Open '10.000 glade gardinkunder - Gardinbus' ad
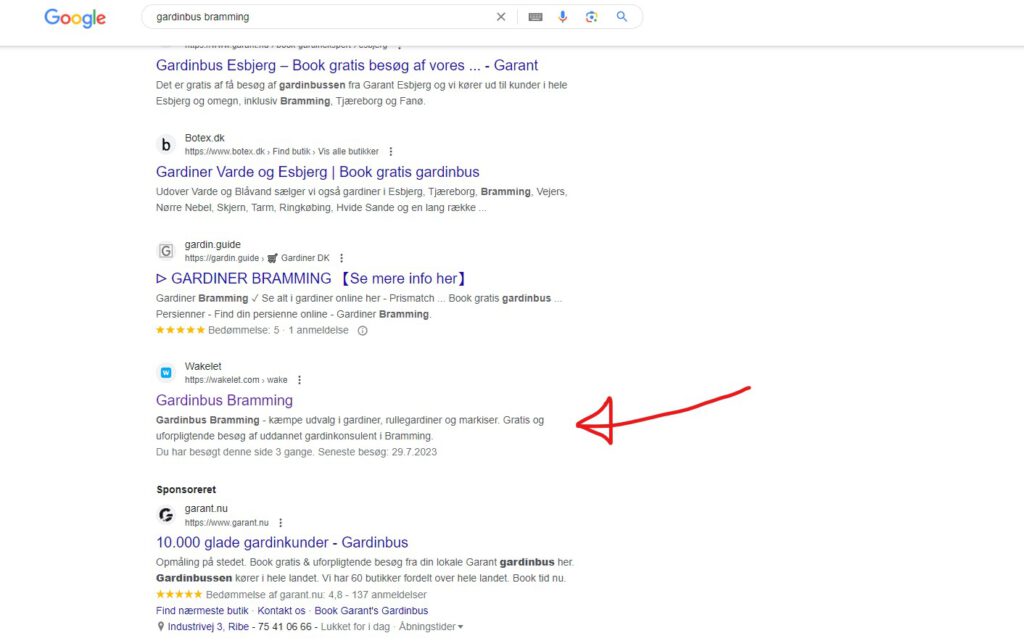The width and height of the screenshot is (1024, 641). click(x=282, y=542)
